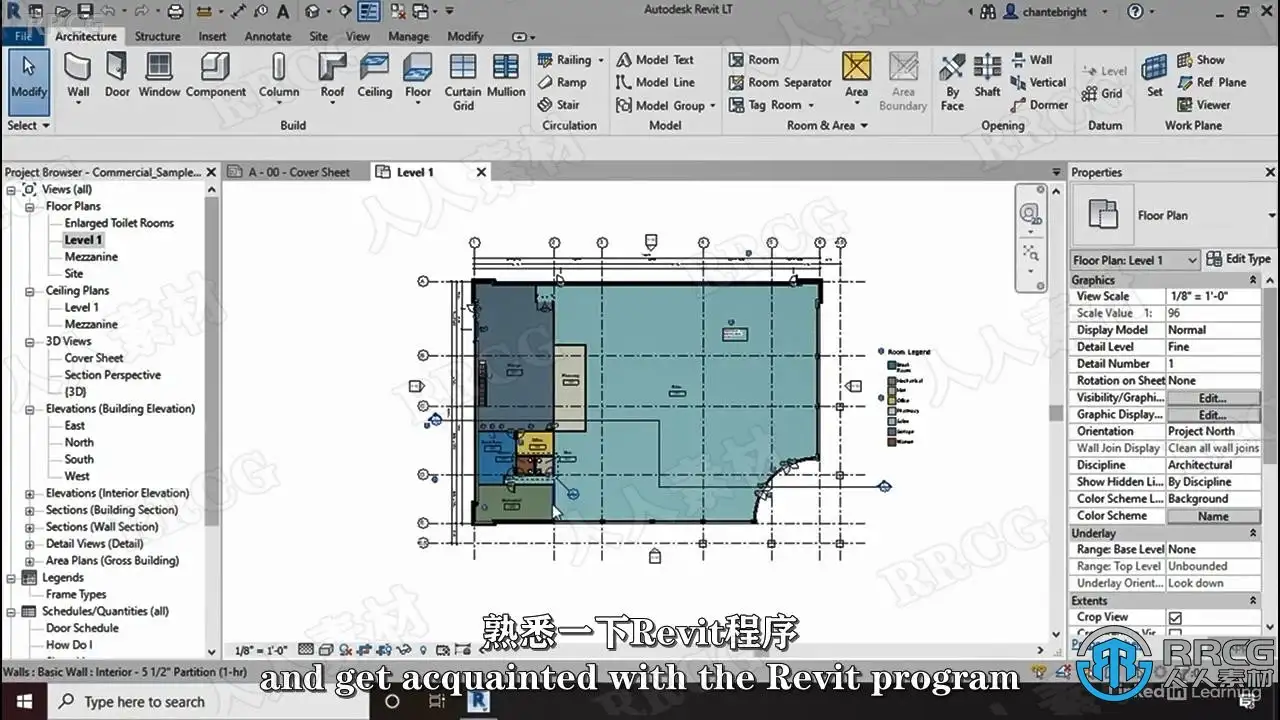Select the Dormer opening tool

1039,105
